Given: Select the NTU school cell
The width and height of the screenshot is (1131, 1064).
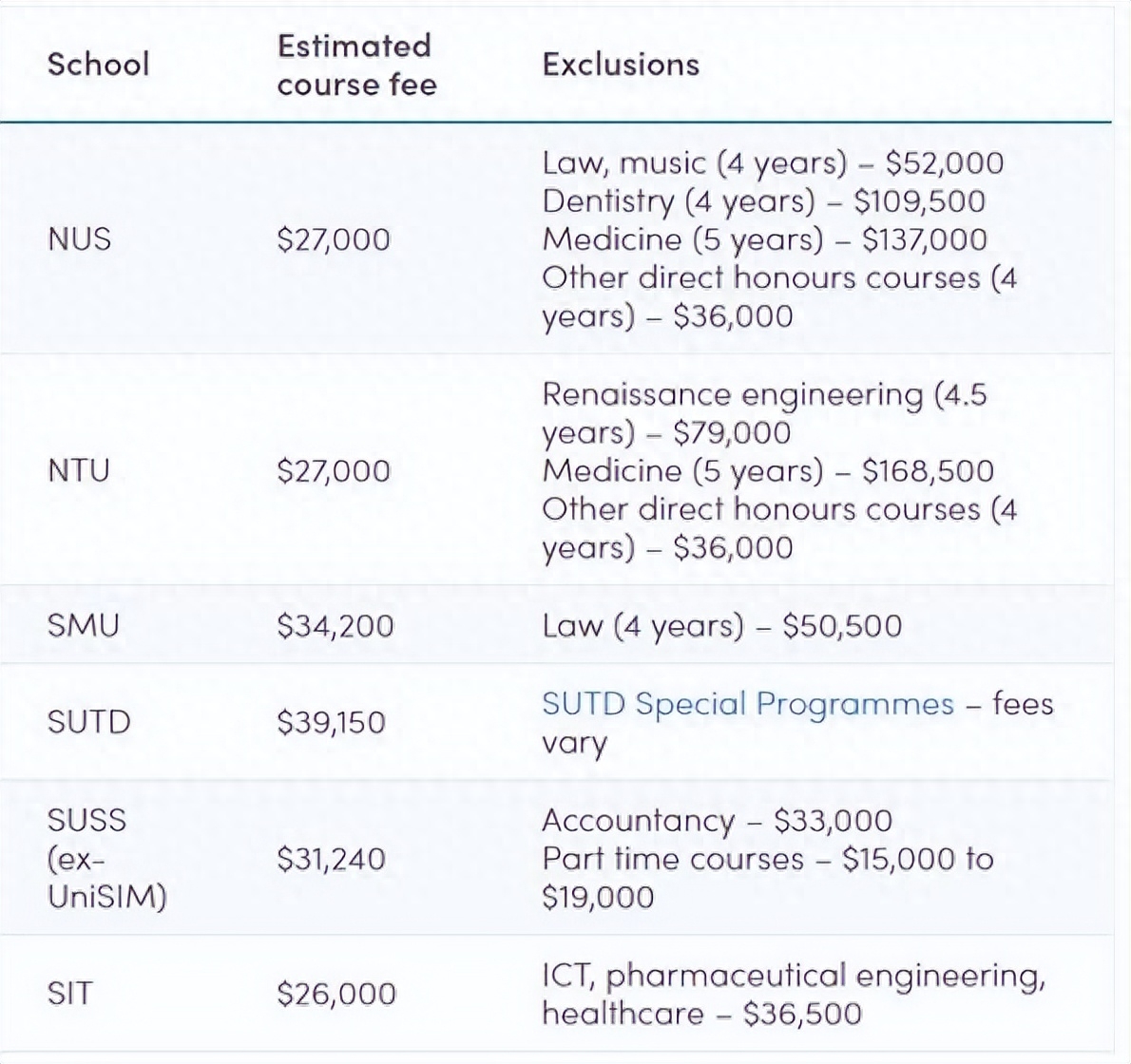Looking at the screenshot, I should [x=79, y=470].
